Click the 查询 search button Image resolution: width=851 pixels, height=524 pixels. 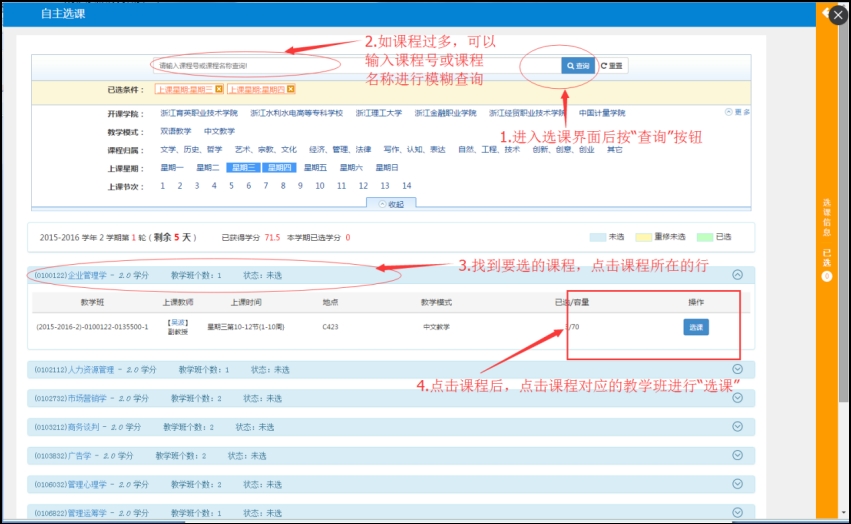coord(578,66)
